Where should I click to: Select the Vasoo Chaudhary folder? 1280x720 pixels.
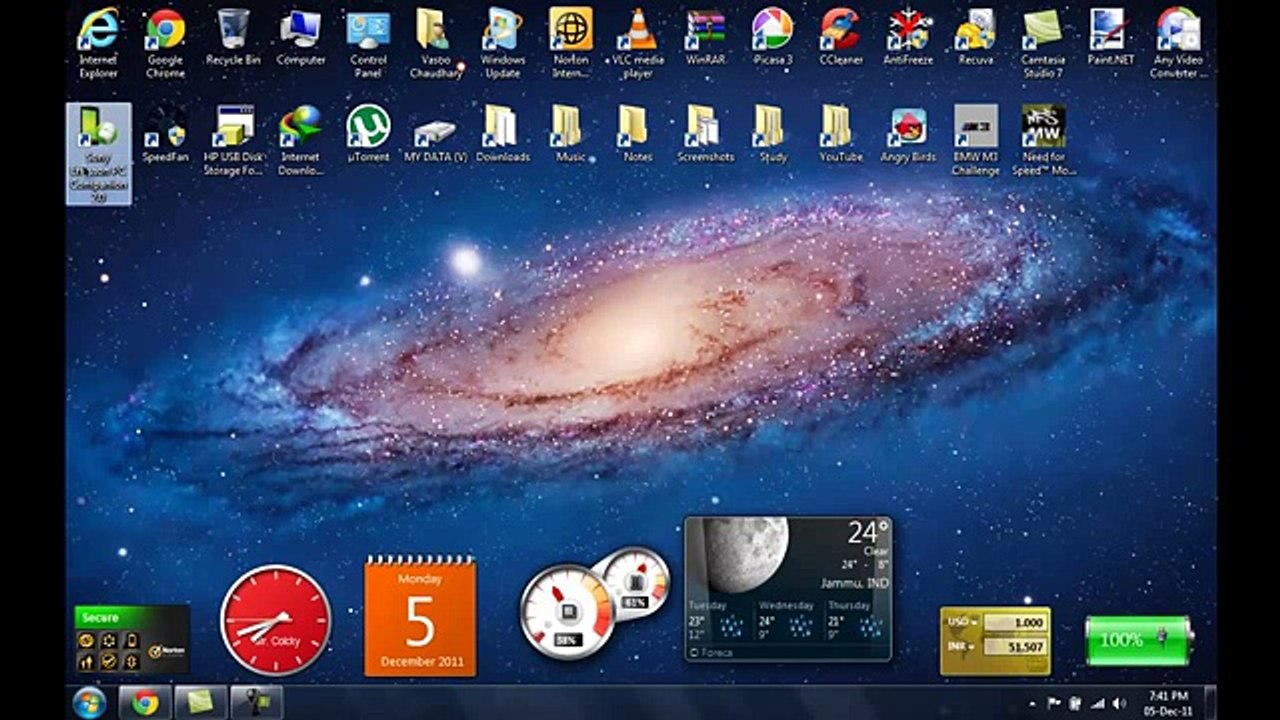[x=435, y=42]
